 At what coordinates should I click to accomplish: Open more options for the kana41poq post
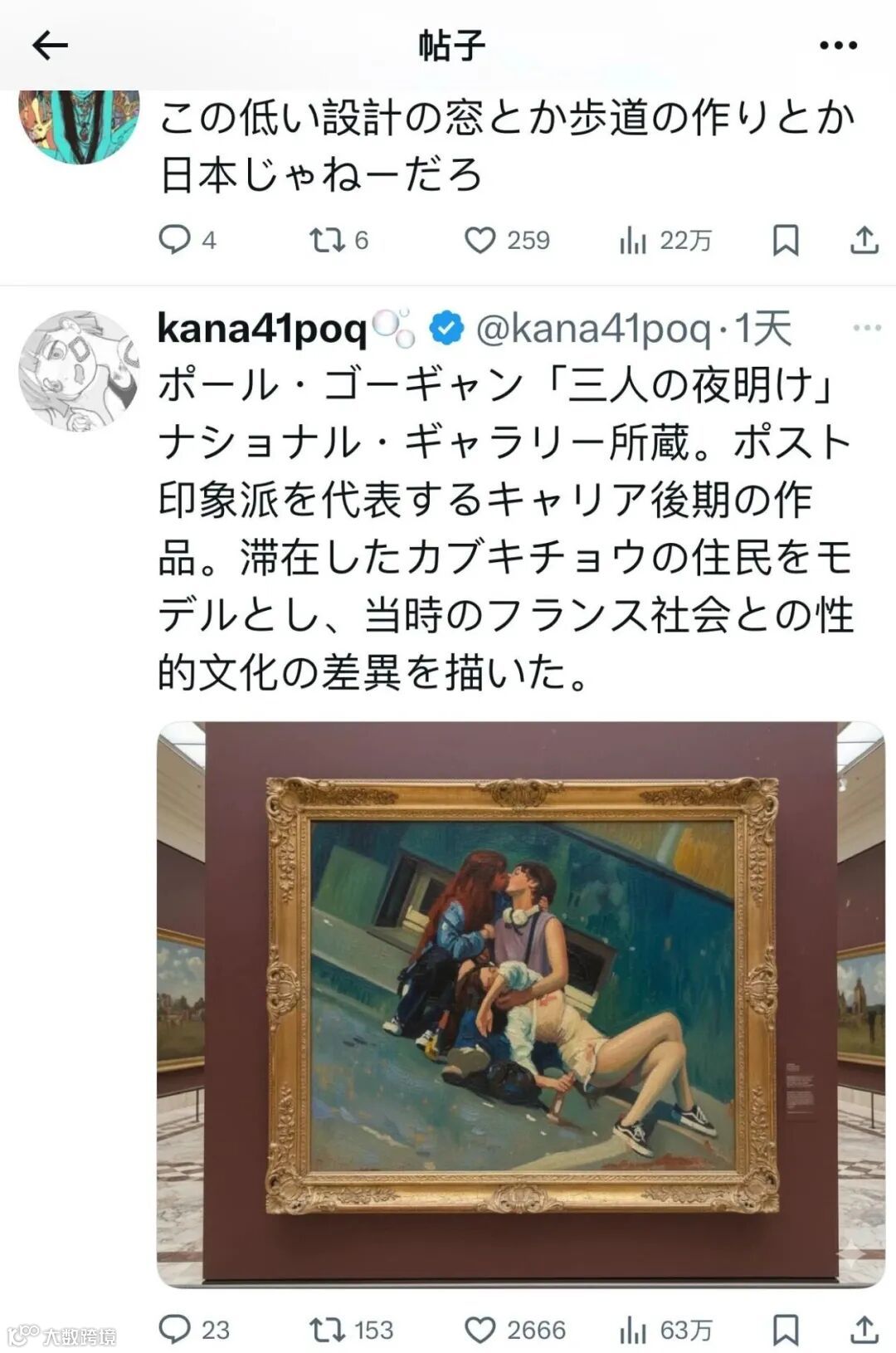866,328
